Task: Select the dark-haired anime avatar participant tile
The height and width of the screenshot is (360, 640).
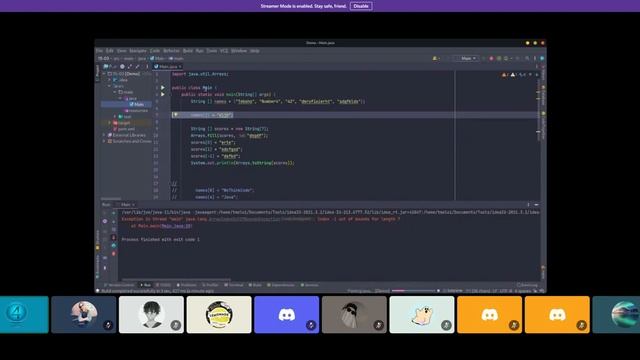Action: 151,315
